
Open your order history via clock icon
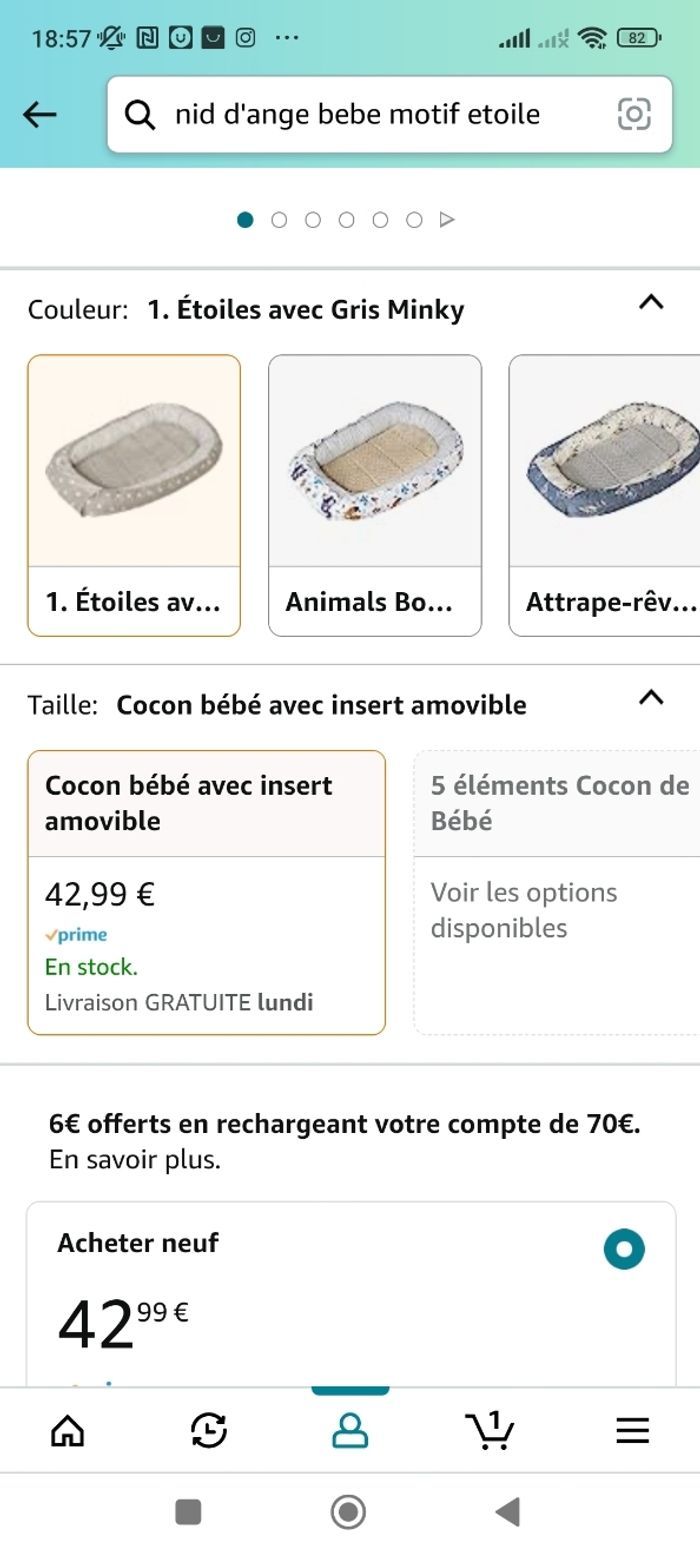pos(207,1430)
